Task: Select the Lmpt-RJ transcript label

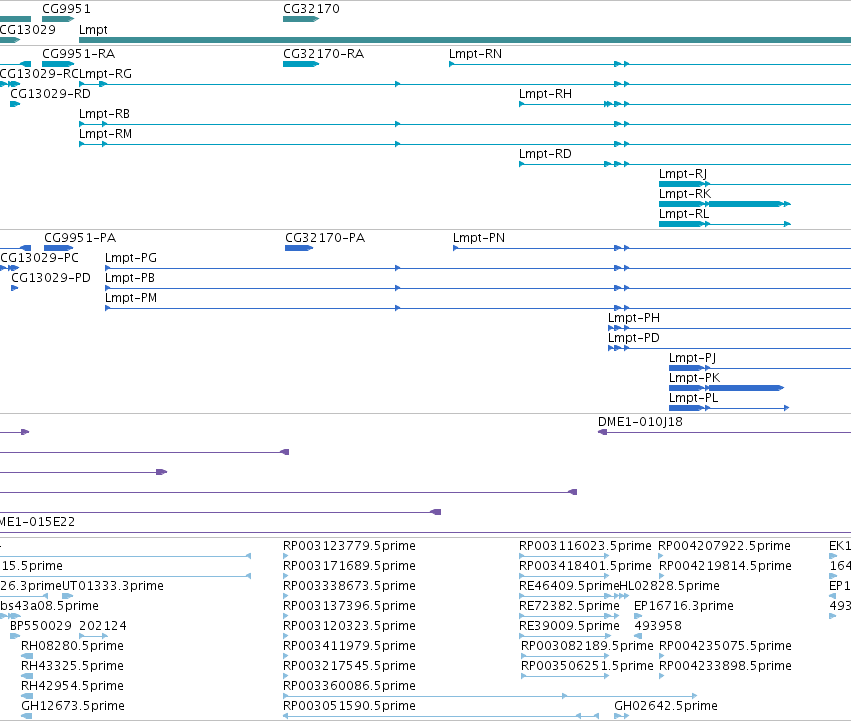Action: (x=682, y=174)
